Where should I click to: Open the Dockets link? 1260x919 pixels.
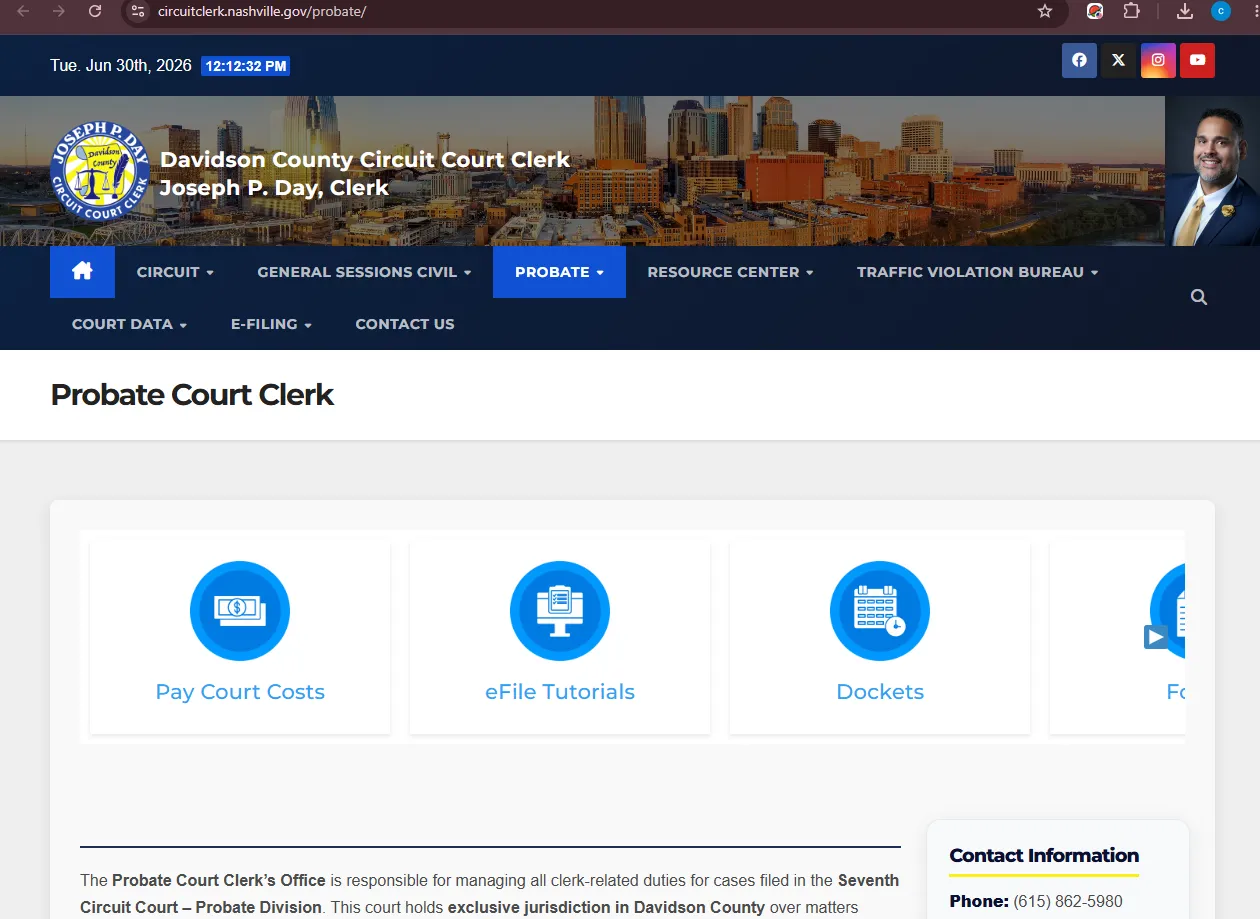point(880,692)
